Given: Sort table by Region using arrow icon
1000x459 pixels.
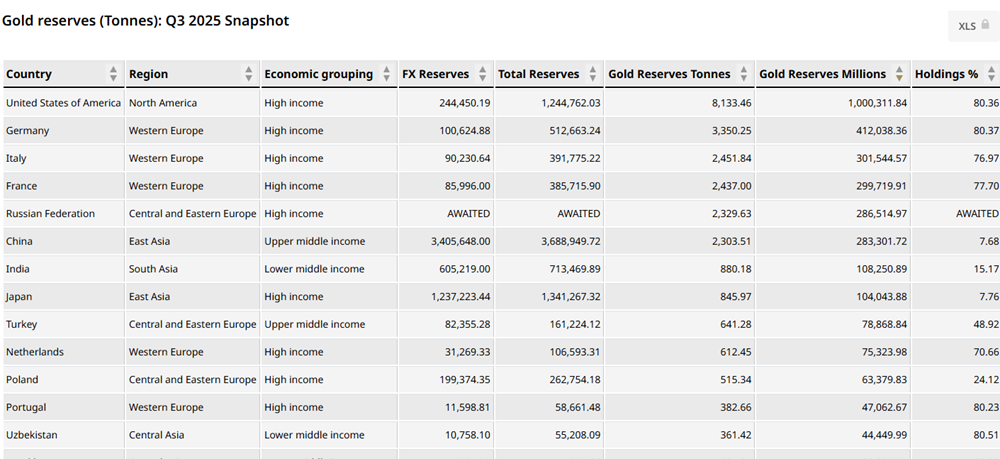Looking at the screenshot, I should 248,74.
